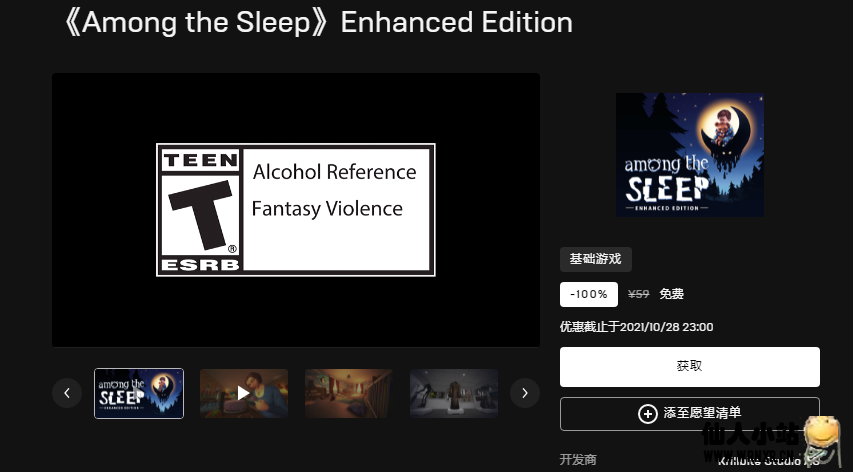Advance carousel with right chevron arrow
The image size is (853, 472).
click(525, 393)
